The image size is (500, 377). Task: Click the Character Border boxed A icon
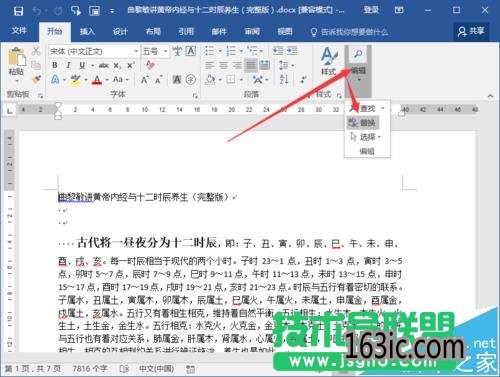coord(190,51)
